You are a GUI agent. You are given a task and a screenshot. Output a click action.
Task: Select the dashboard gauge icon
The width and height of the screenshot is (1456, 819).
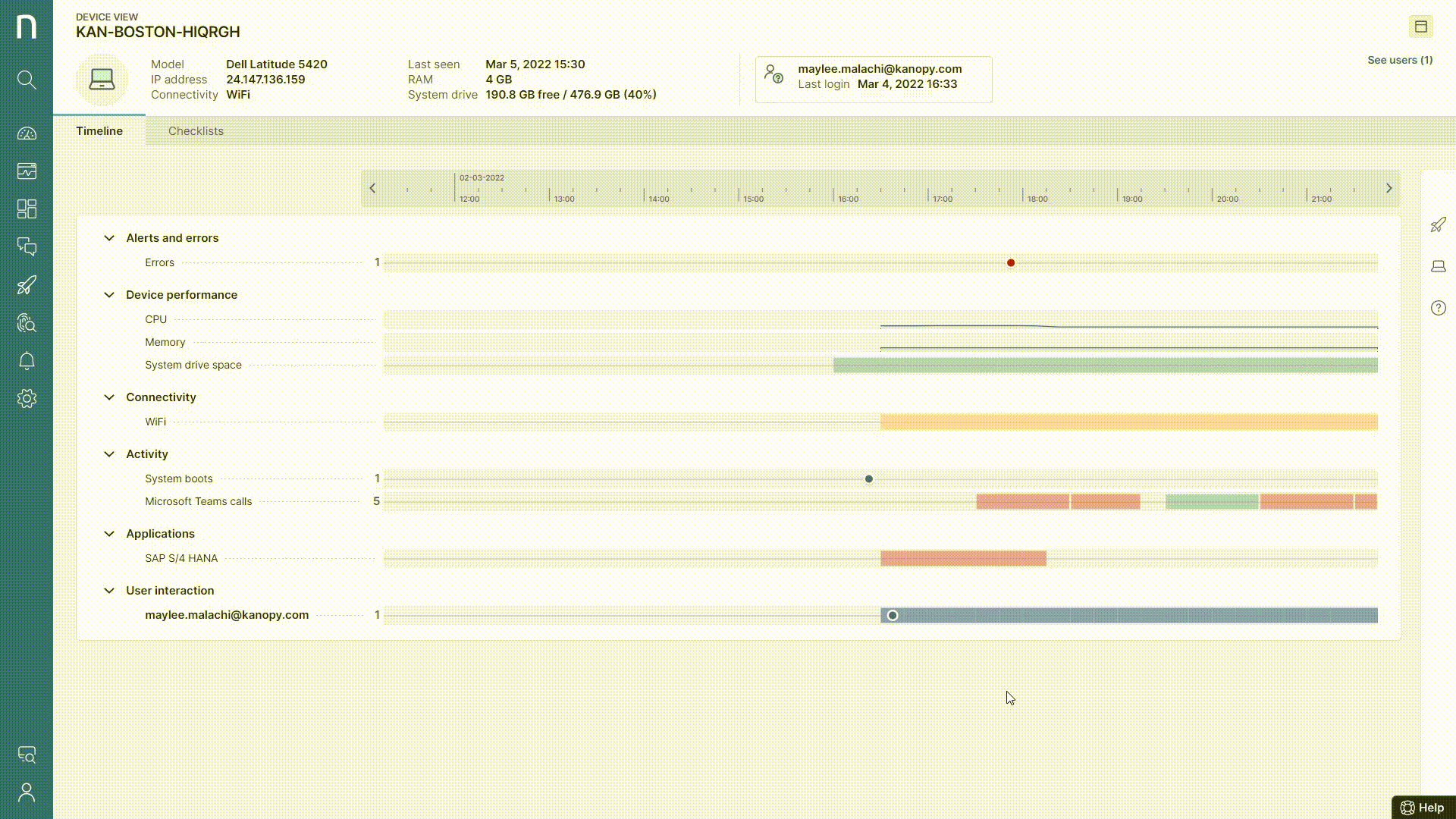click(27, 133)
